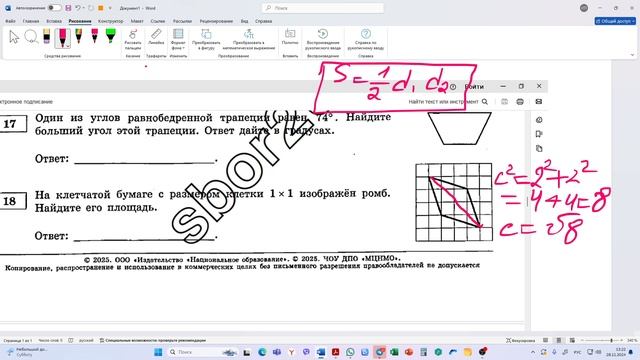Image resolution: width=640 pixels, height=360 pixels.
Task: Open Customize Quick Access Toolbar dropdown
Action: coord(110,8)
